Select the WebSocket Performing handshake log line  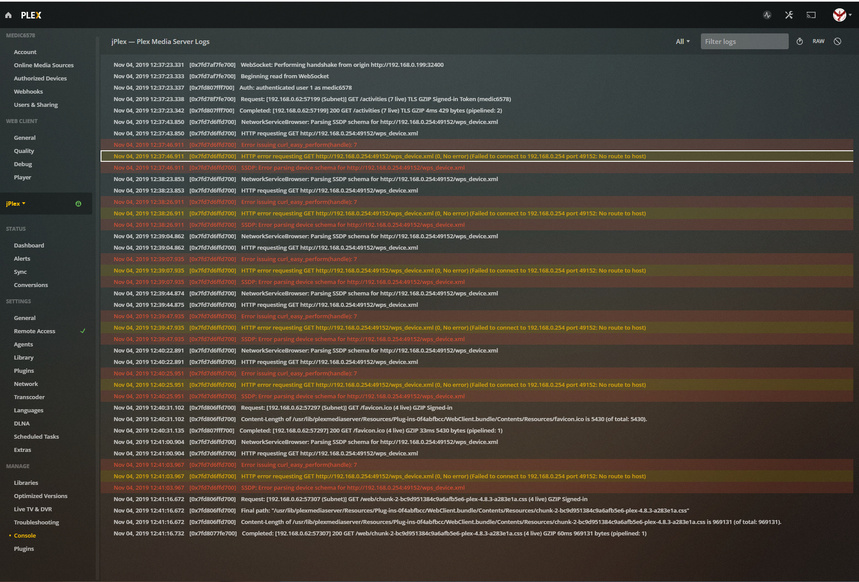(477, 65)
